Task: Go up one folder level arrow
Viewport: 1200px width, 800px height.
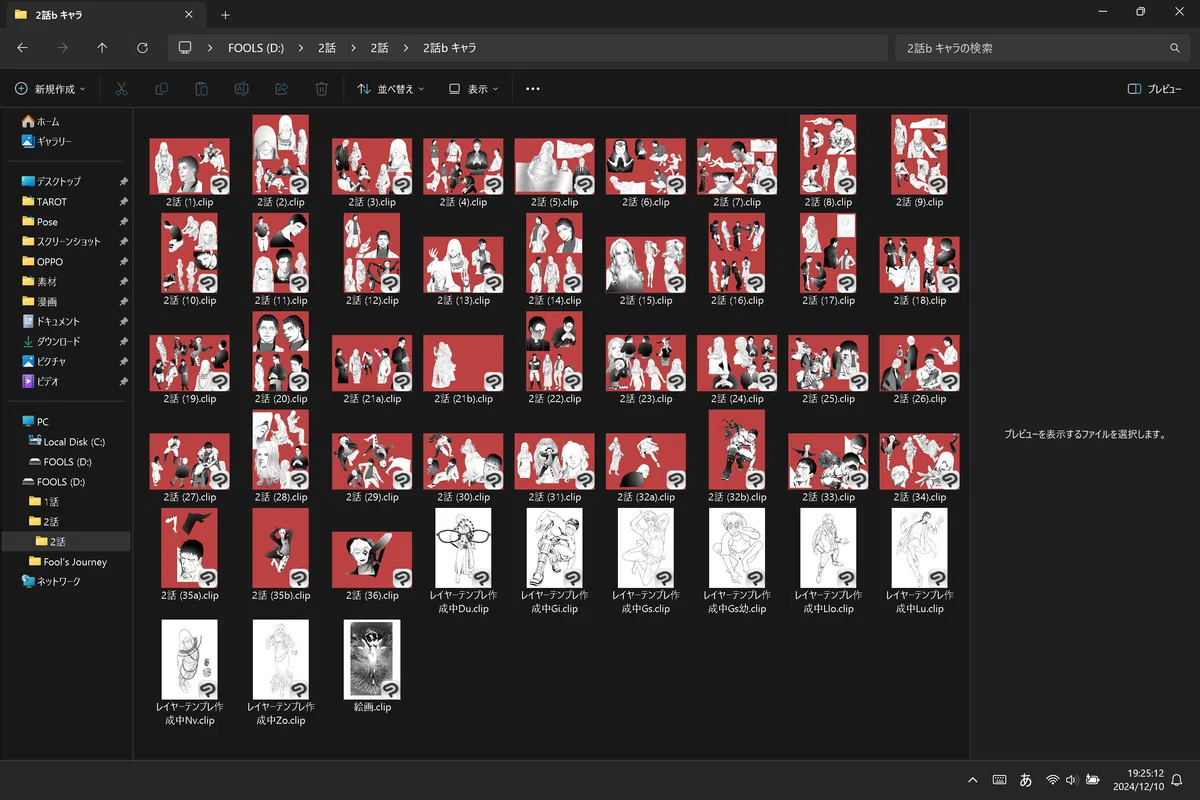Action: pyautogui.click(x=102, y=48)
